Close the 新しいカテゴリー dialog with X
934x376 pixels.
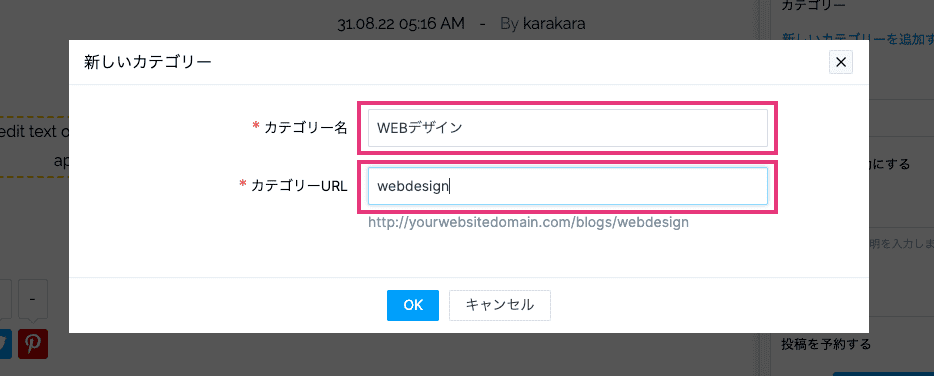(x=840, y=62)
